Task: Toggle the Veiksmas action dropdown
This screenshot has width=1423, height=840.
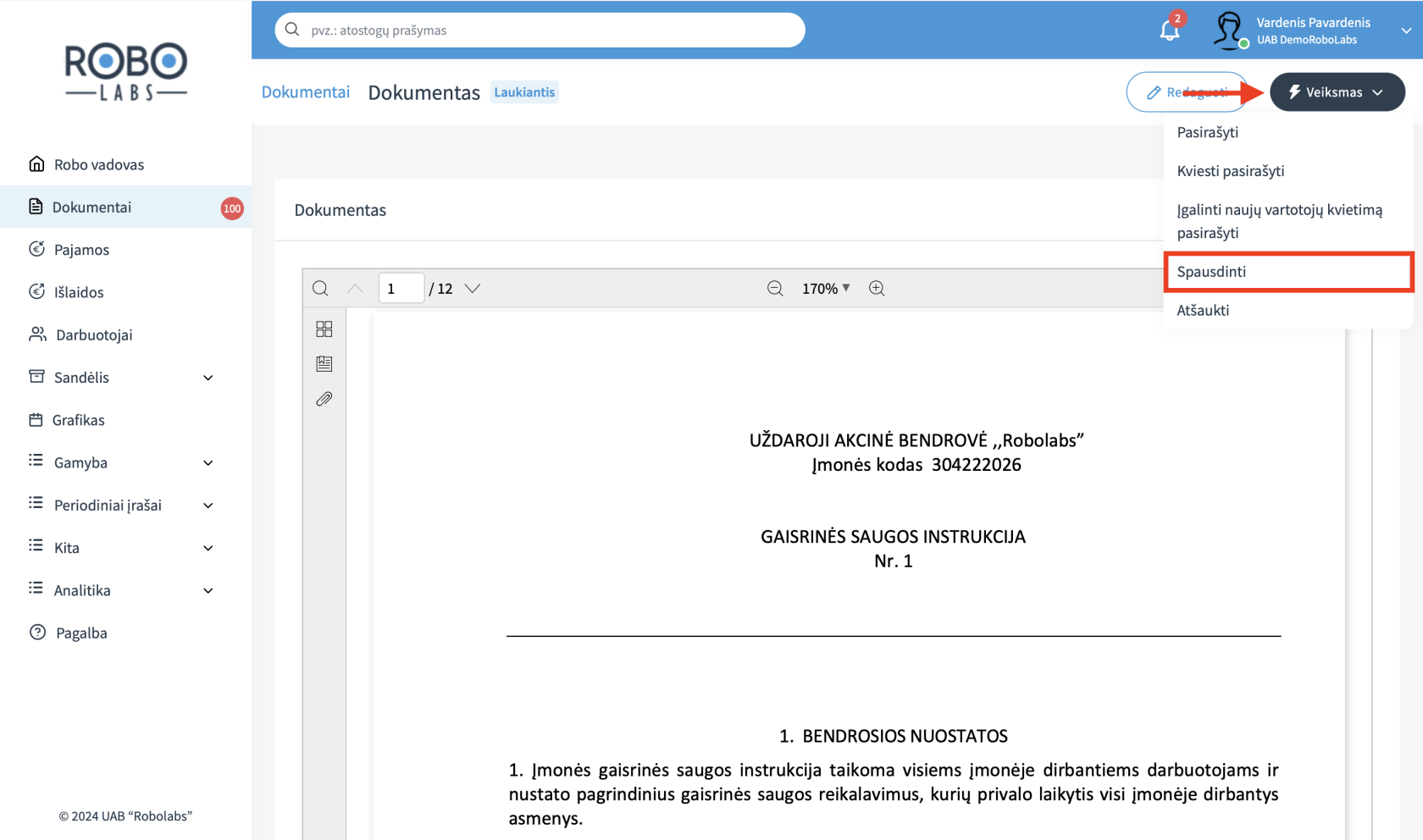Action: tap(1337, 91)
